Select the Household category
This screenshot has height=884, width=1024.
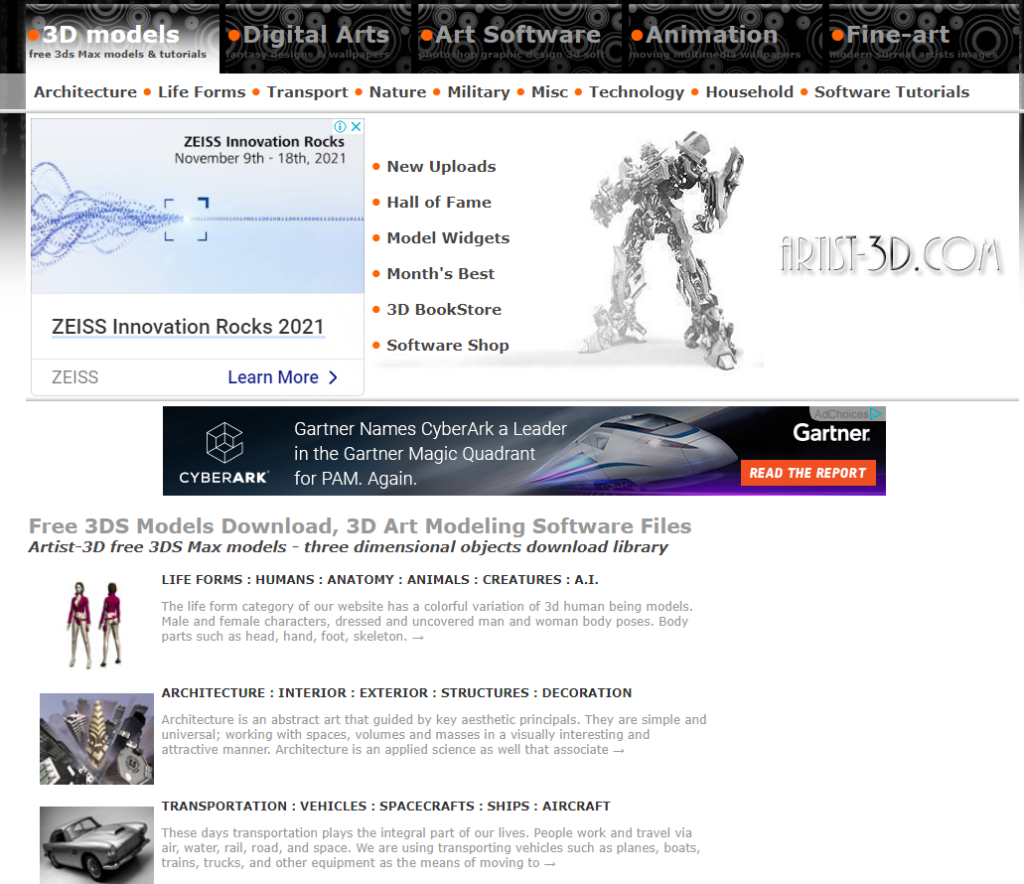(x=750, y=92)
